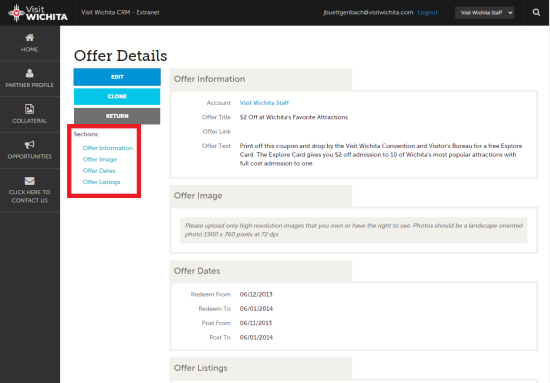
Task: Select CLICK HERE TO CONTACT US label
Action: tap(29, 196)
